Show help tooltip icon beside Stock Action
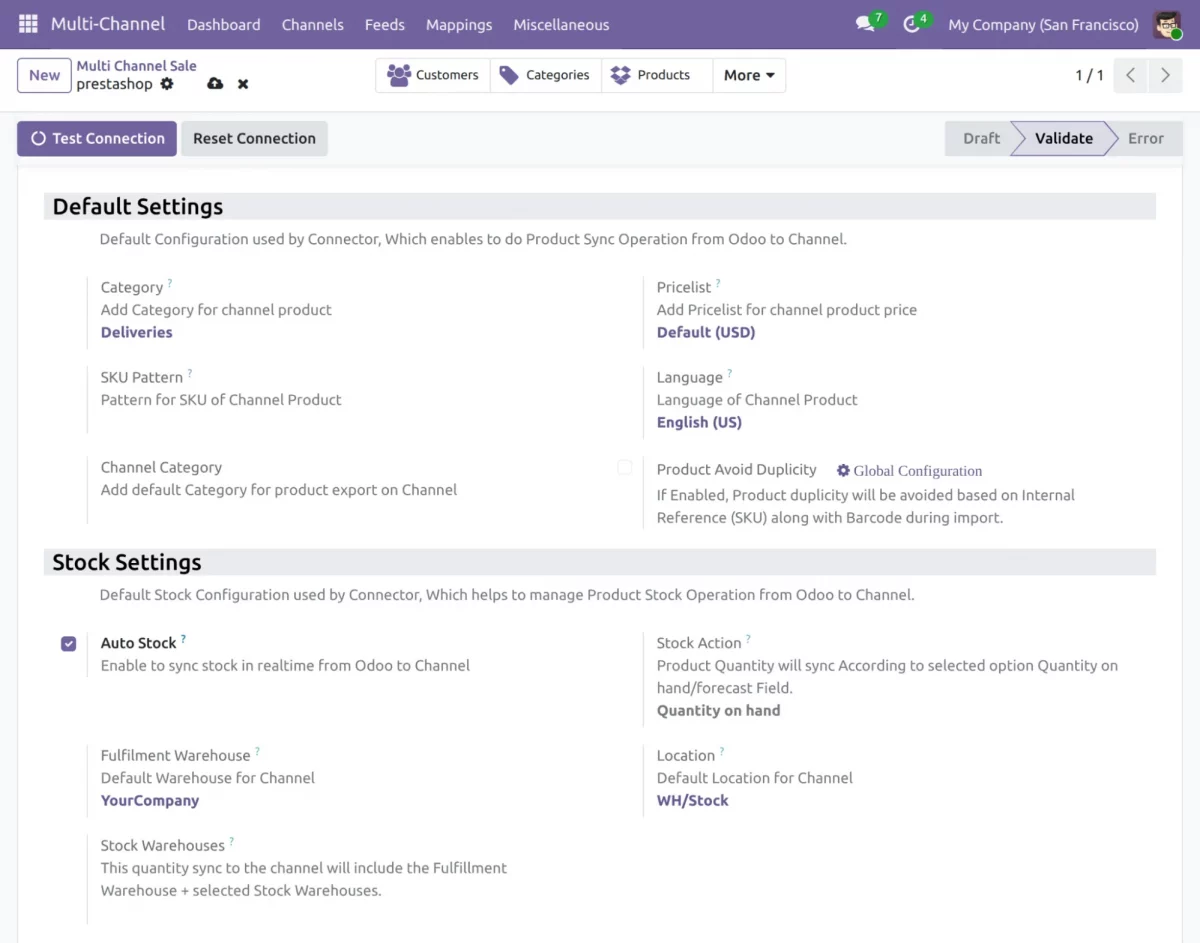1200x943 pixels. (748, 639)
